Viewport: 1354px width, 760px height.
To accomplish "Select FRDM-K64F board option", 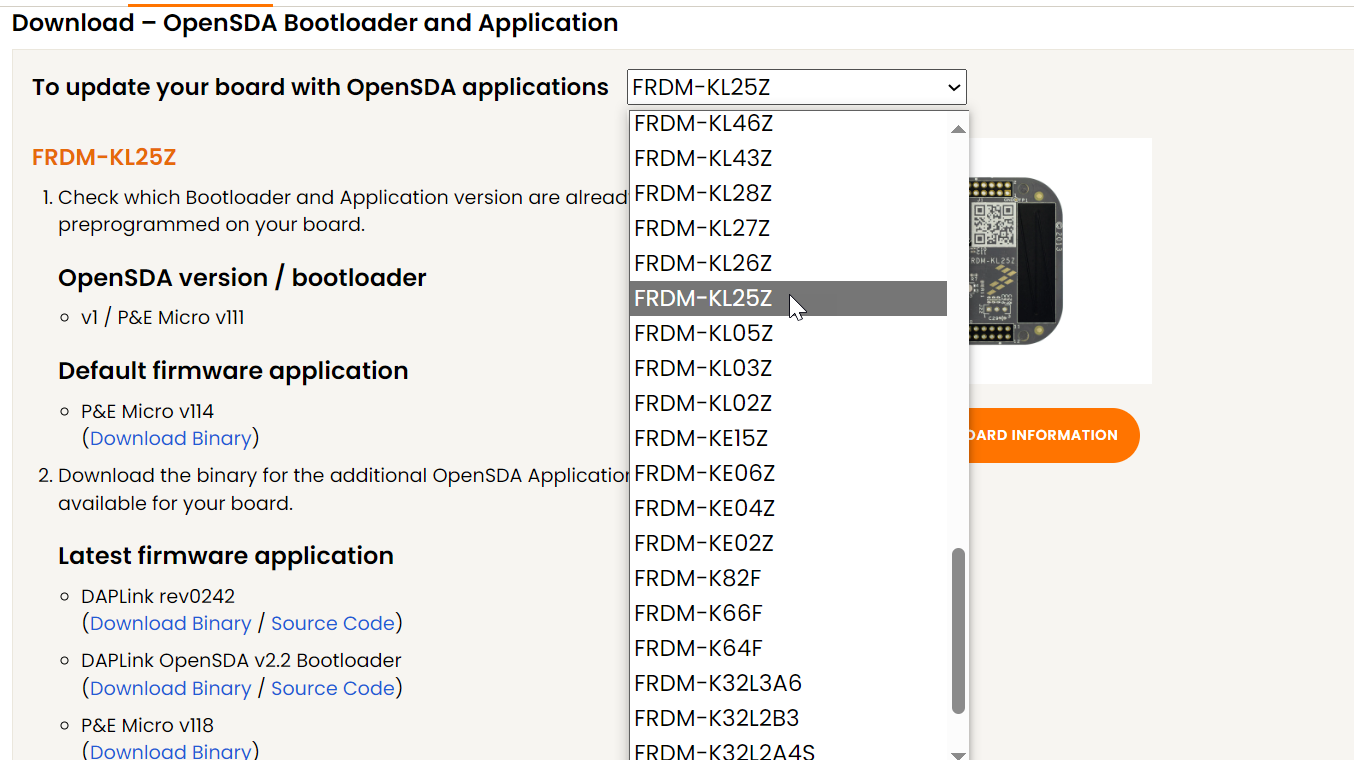I will 698,648.
